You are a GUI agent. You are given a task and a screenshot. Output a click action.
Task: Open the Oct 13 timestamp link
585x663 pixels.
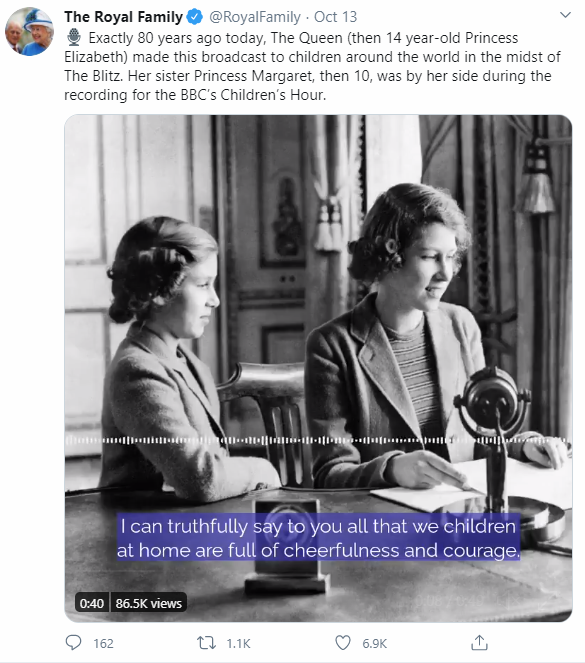click(336, 17)
